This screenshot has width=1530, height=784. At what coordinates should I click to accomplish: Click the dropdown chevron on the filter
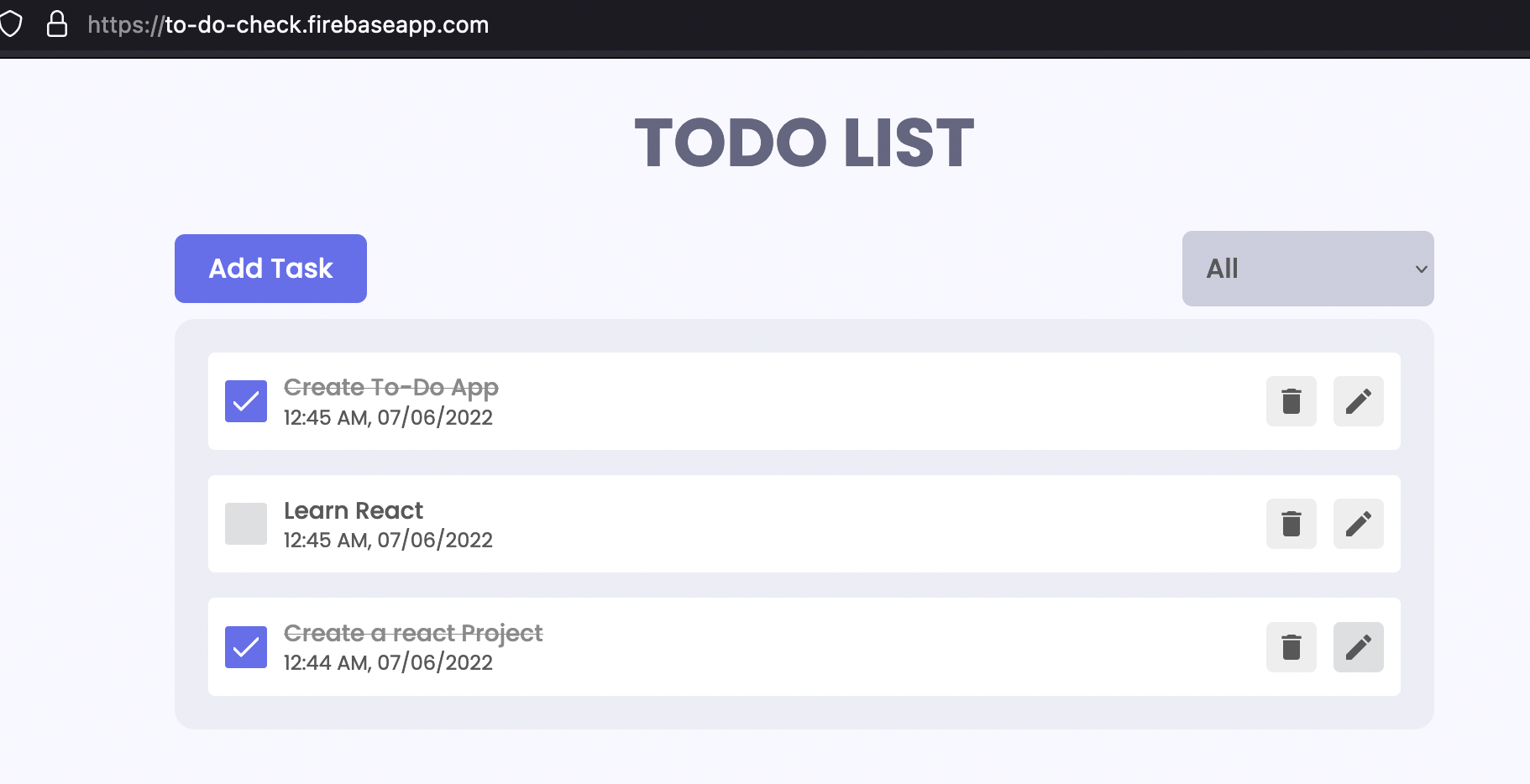pos(1421,269)
